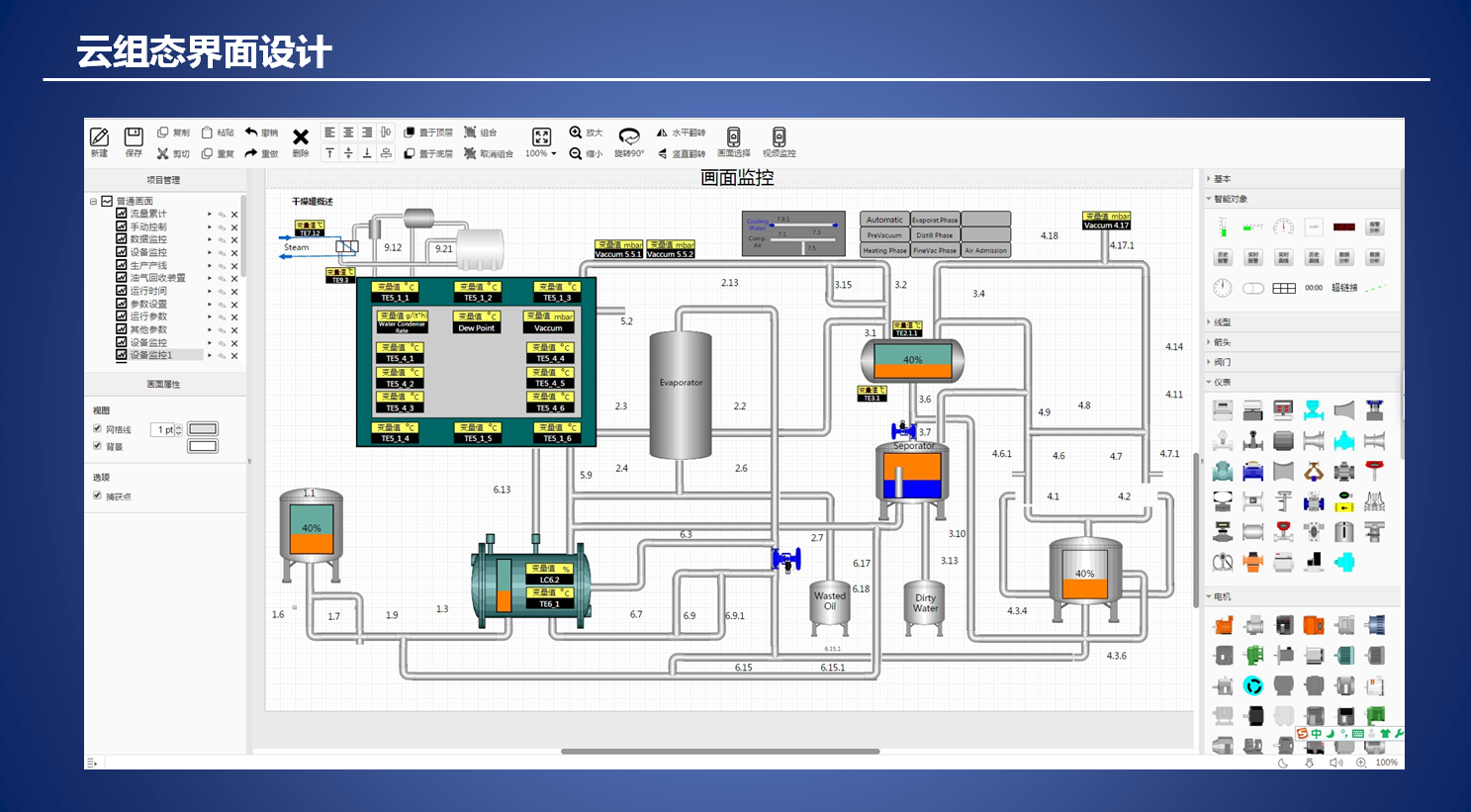Save the project with 保存 icon
The image size is (1471, 812).
click(134, 136)
